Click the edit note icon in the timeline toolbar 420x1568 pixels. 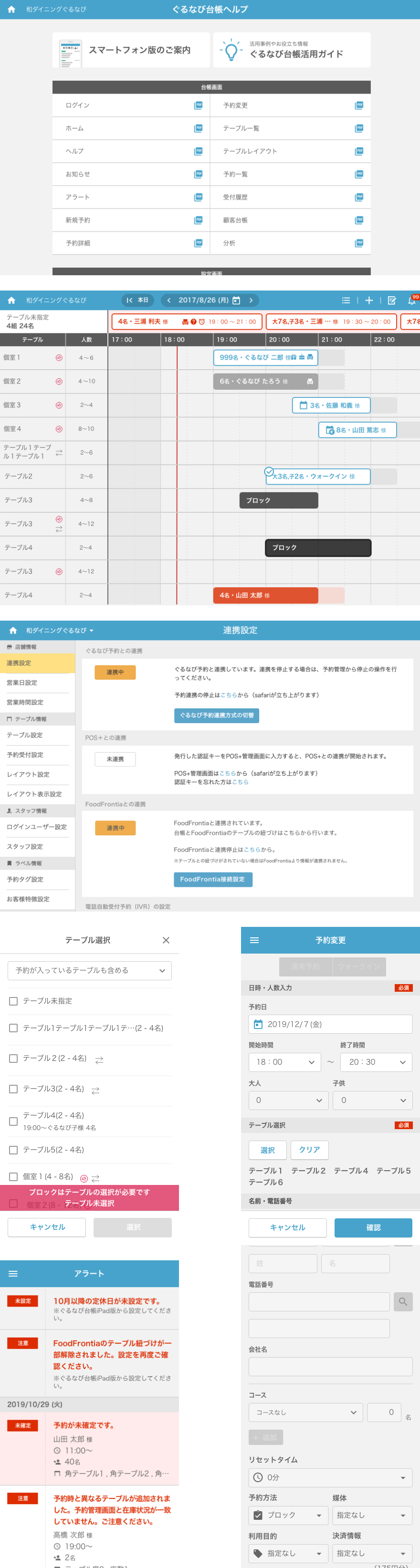pyautogui.click(x=392, y=300)
